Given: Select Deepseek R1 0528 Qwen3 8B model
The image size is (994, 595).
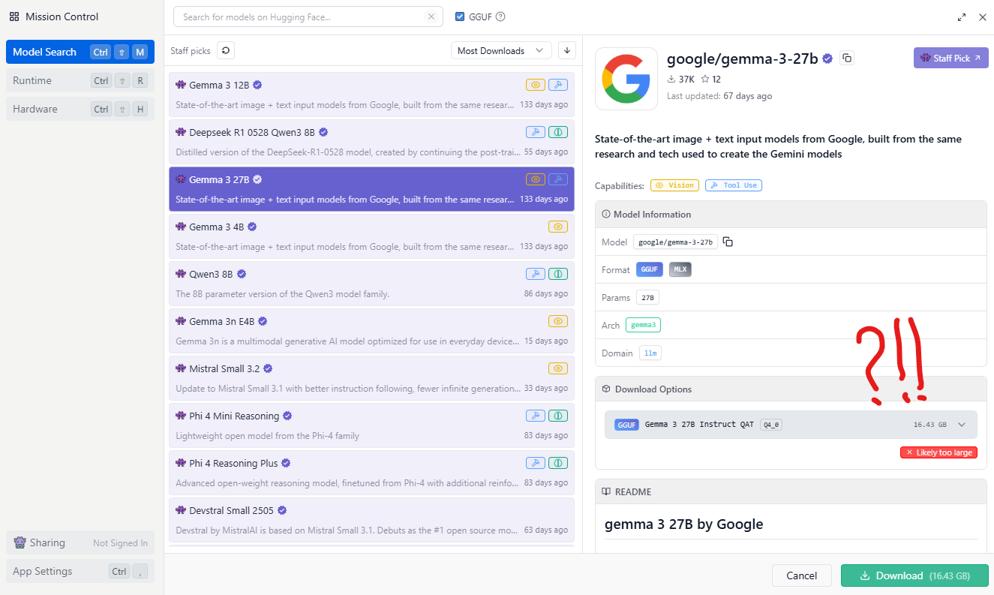Looking at the screenshot, I should (x=371, y=141).
